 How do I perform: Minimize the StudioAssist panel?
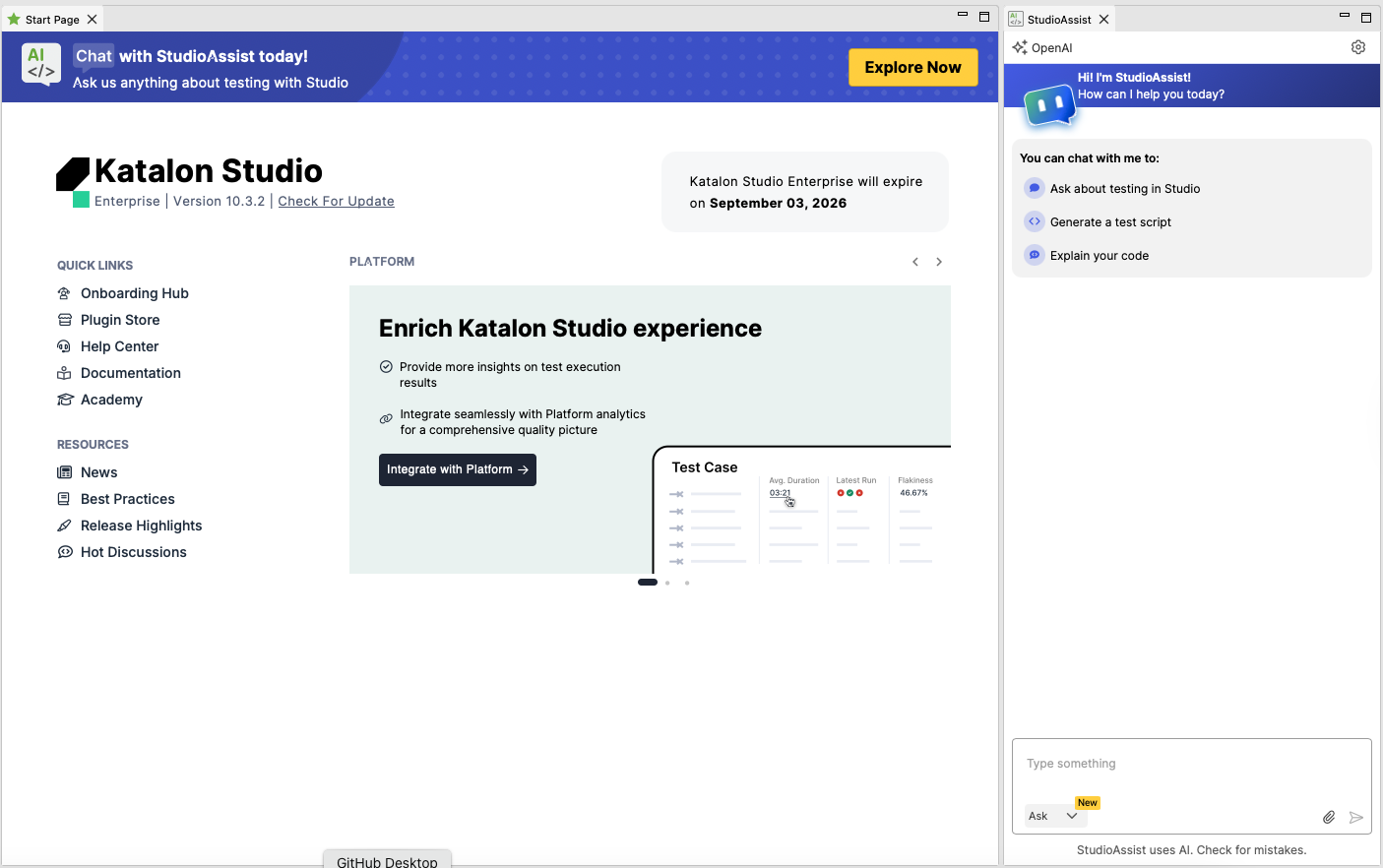(x=1345, y=16)
